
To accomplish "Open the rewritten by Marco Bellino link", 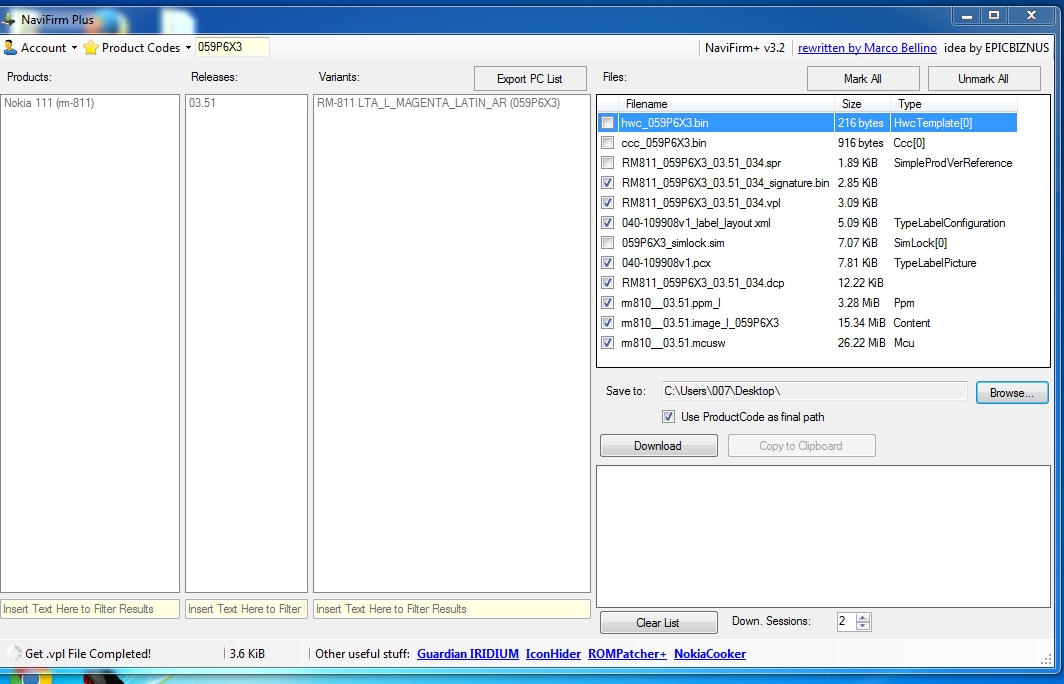I will click(867, 48).
